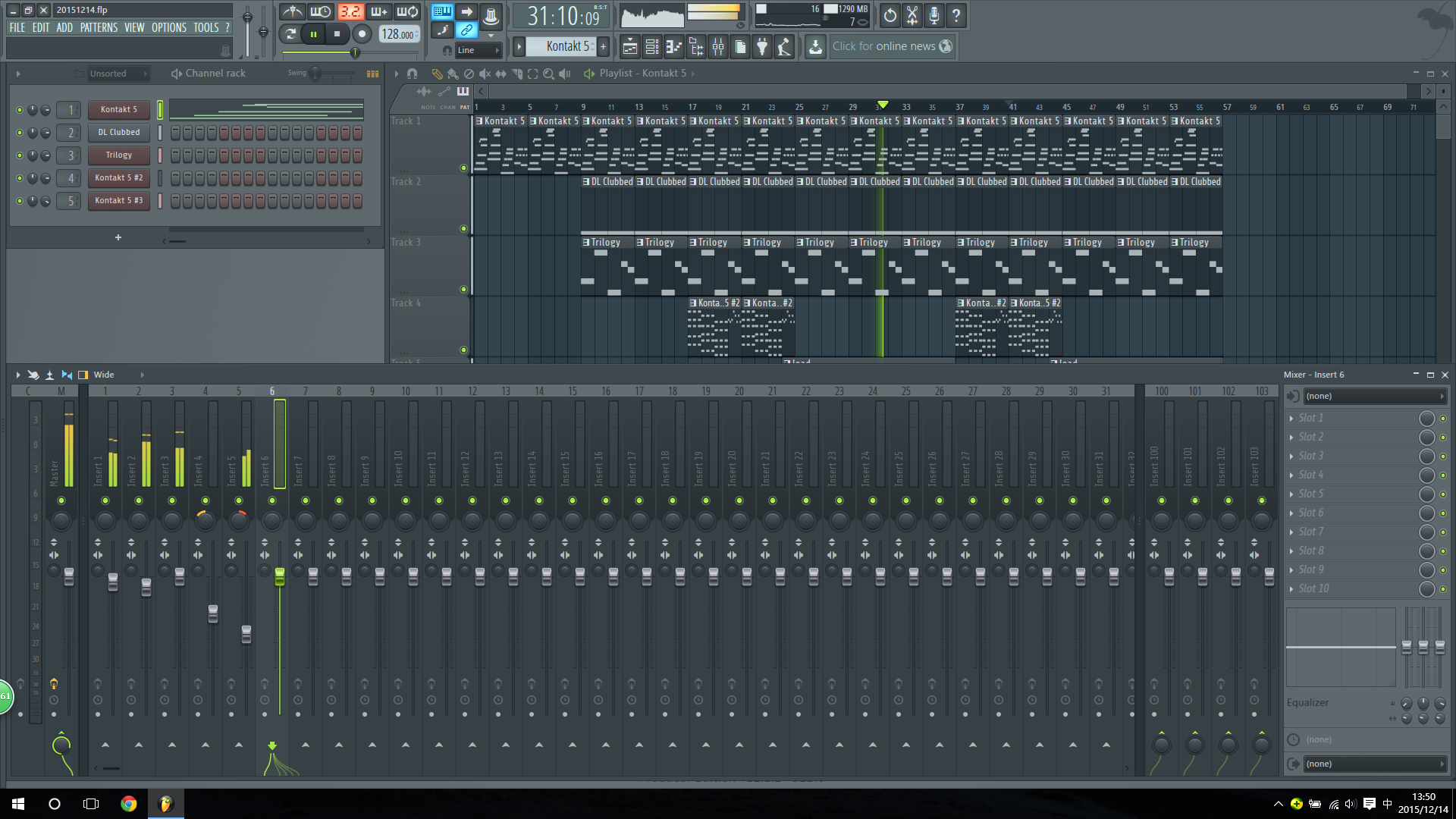Open the mixer view button
This screenshot has height=819, width=1456.
718,47
